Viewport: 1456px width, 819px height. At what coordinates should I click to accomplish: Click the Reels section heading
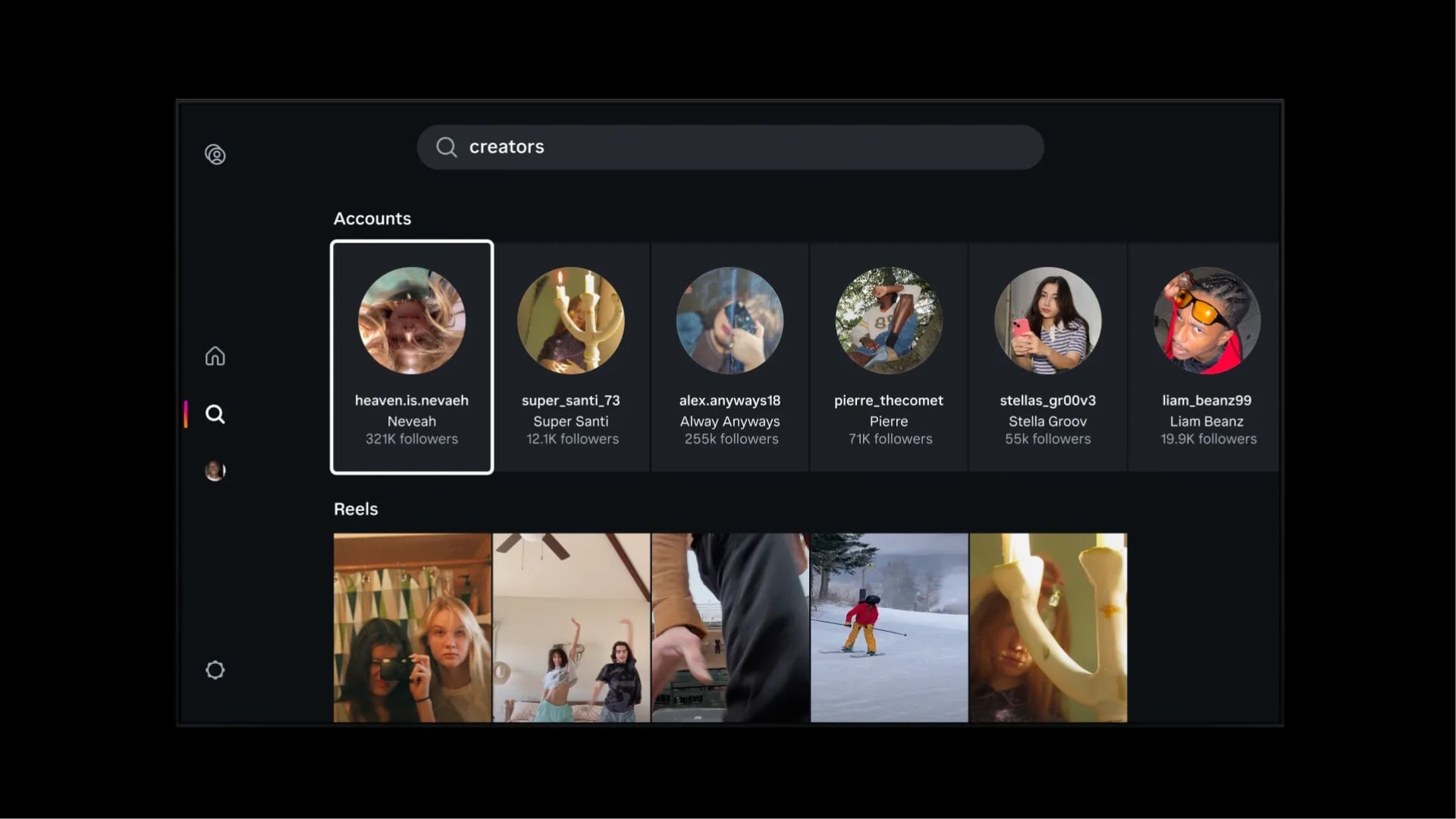pos(355,509)
